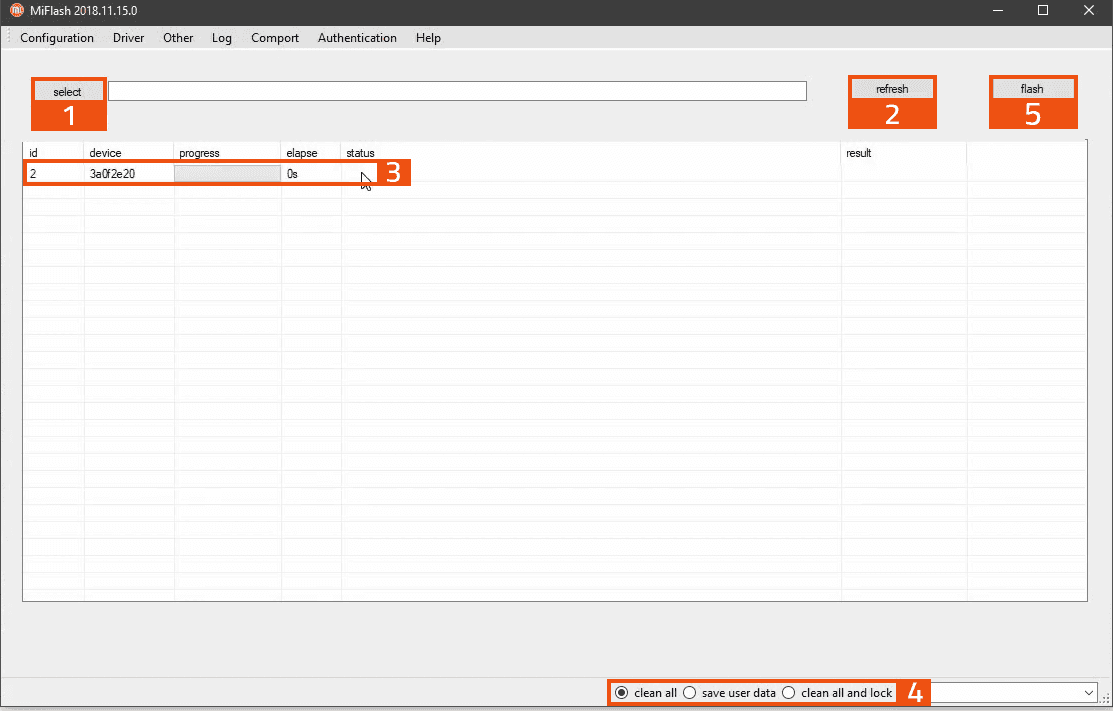Viewport: 1113px width, 711px height.
Task: Start flashing with the flash button
Action: click(x=1033, y=89)
